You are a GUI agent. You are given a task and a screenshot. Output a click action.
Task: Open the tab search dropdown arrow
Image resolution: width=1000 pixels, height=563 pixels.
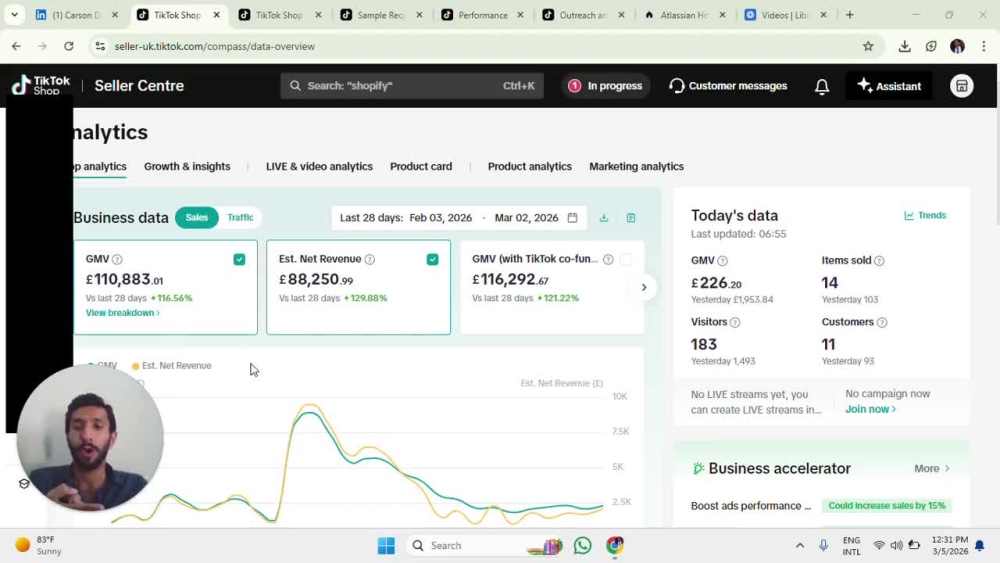pos(14,15)
